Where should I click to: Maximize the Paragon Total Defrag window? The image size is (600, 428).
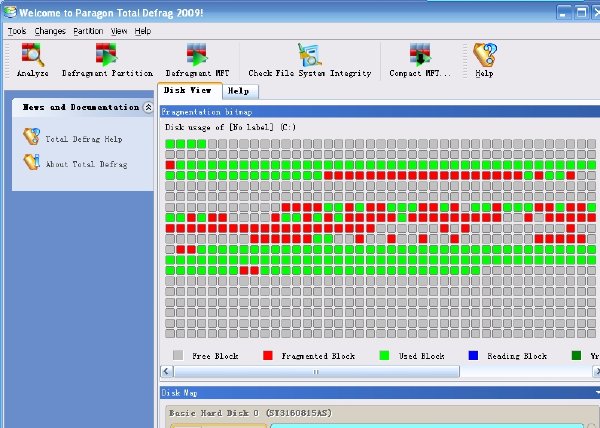(581, 13)
